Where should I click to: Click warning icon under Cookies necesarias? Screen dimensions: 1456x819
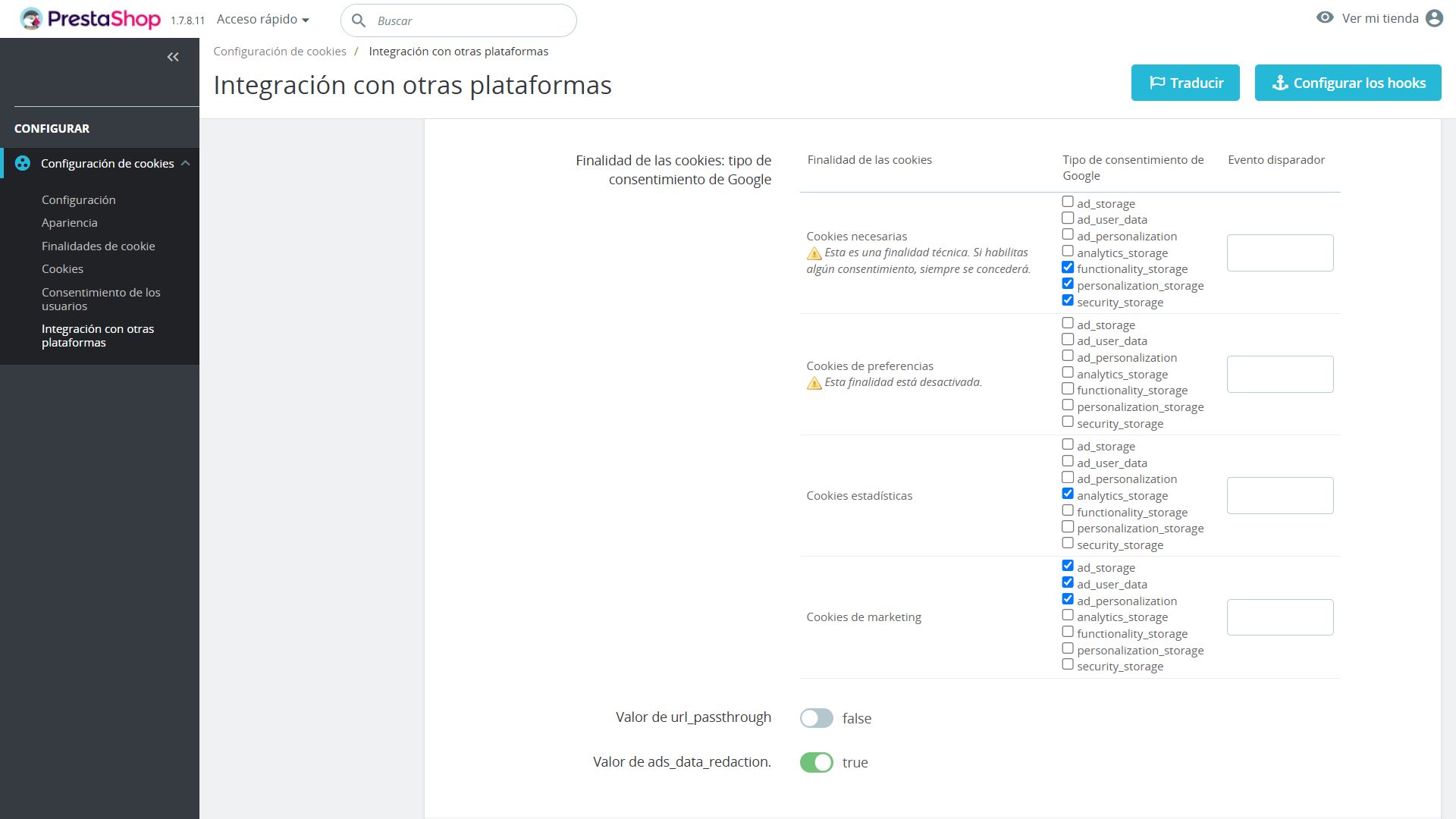pyautogui.click(x=814, y=253)
